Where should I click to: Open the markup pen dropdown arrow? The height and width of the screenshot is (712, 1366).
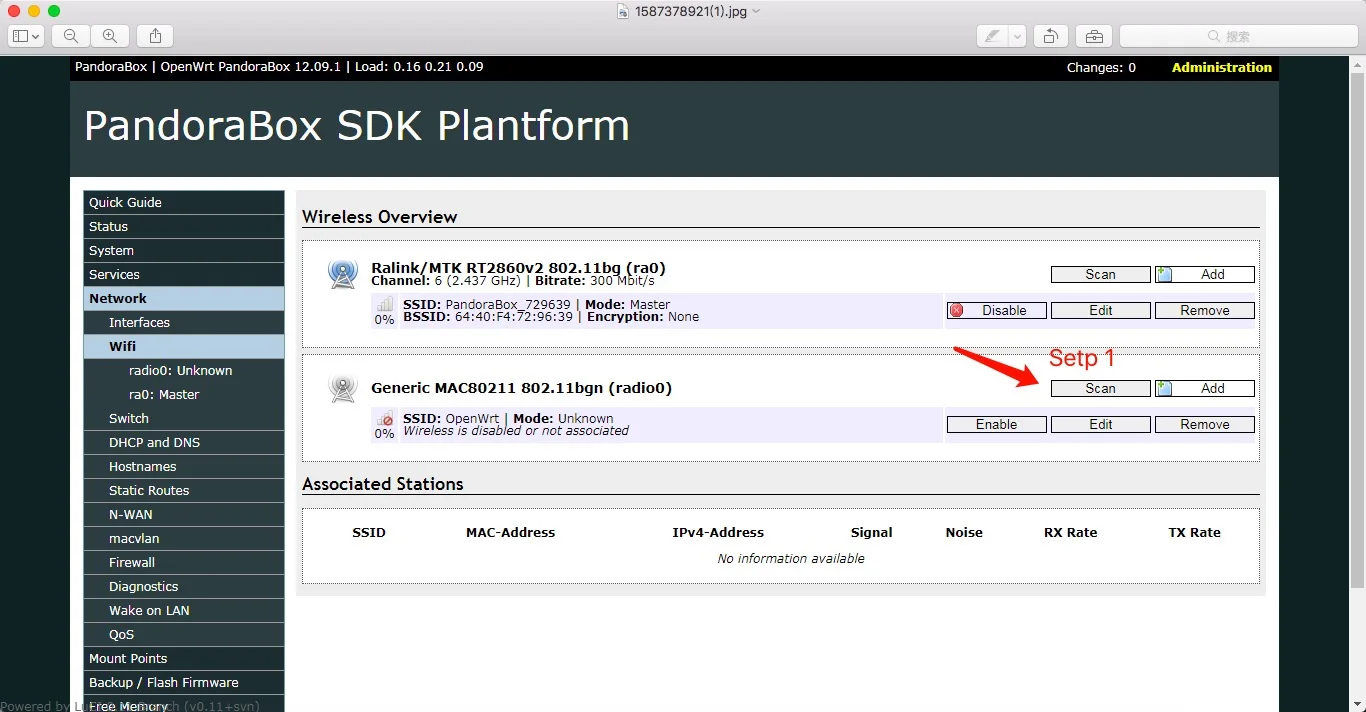pyautogui.click(x=1018, y=36)
